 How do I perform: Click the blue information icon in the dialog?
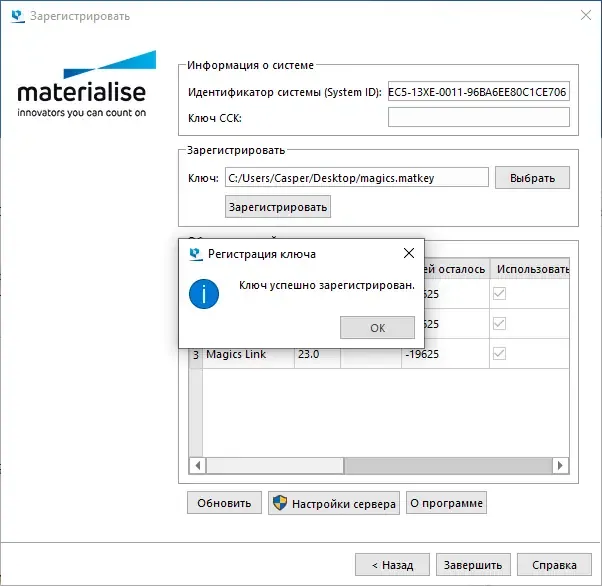point(204,294)
